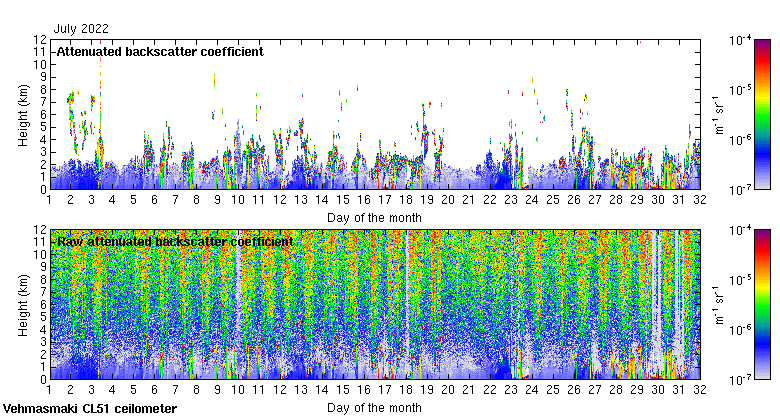This screenshot has width=780, height=420.
Task: Click the day 1 tick label under the raw backscatter plot
Action: click(x=49, y=390)
